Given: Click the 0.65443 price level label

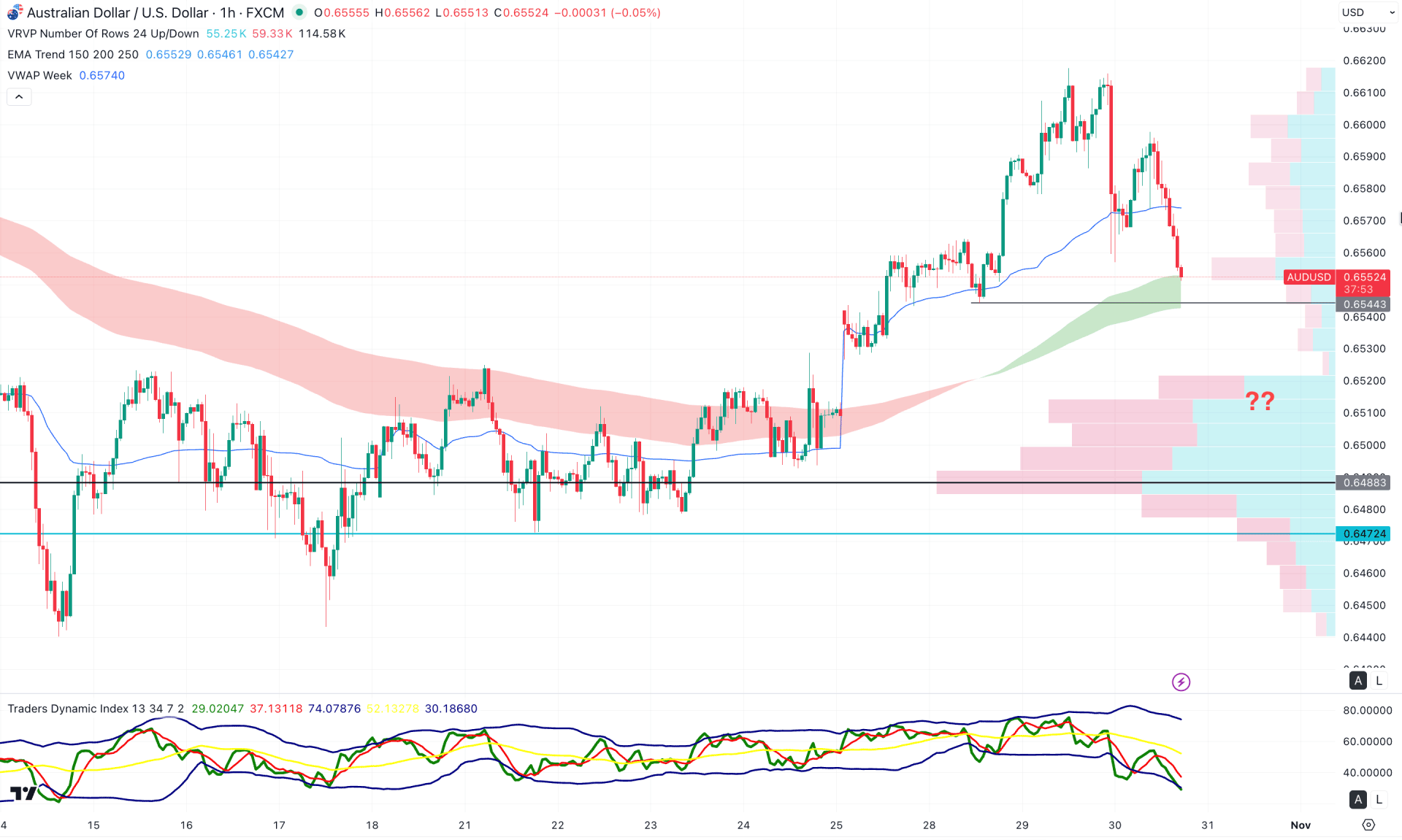Looking at the screenshot, I should point(1363,304).
